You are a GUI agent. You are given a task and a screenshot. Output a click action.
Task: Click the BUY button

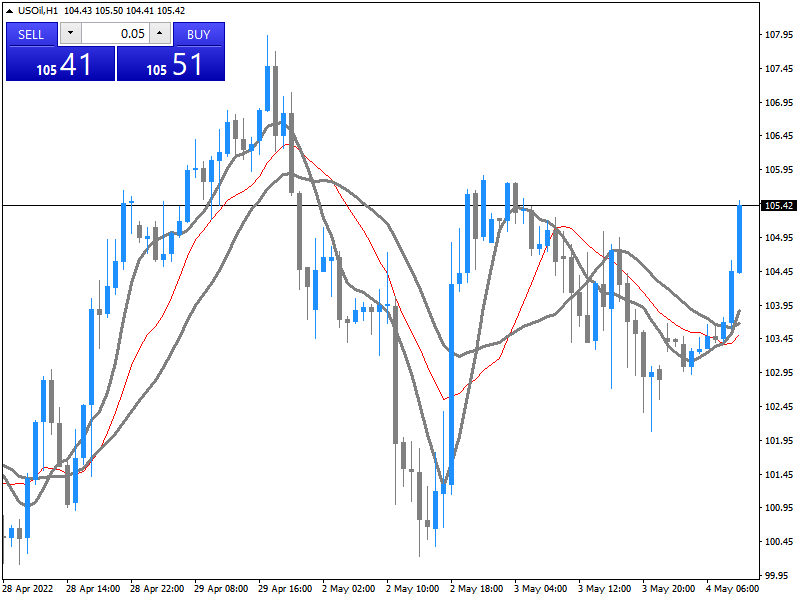pos(198,34)
